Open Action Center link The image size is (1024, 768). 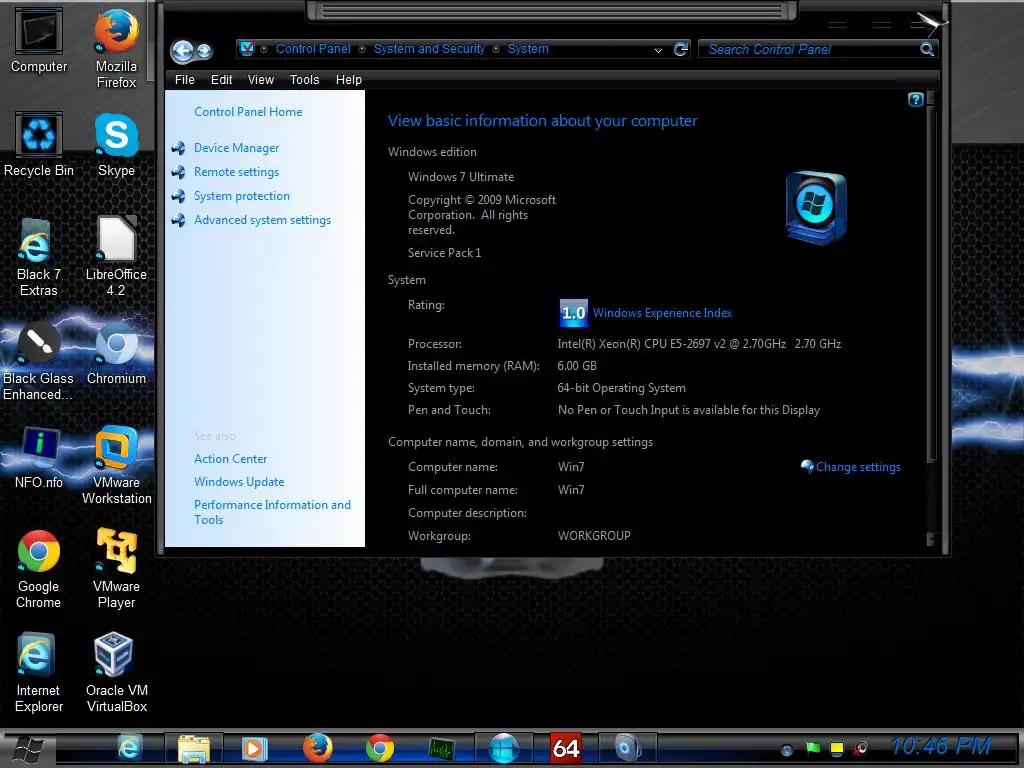(231, 459)
